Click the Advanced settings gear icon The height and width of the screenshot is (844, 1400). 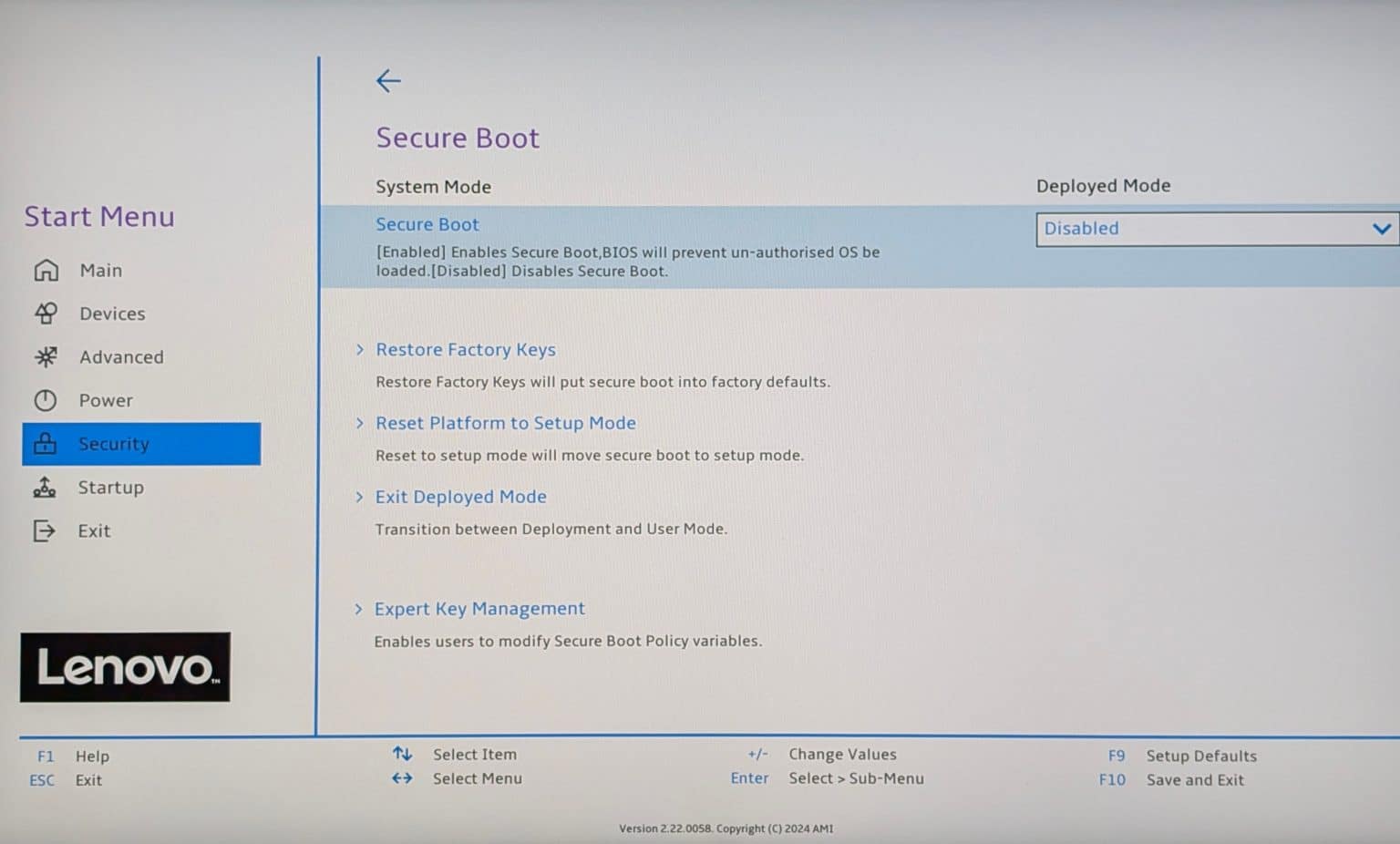pos(46,356)
